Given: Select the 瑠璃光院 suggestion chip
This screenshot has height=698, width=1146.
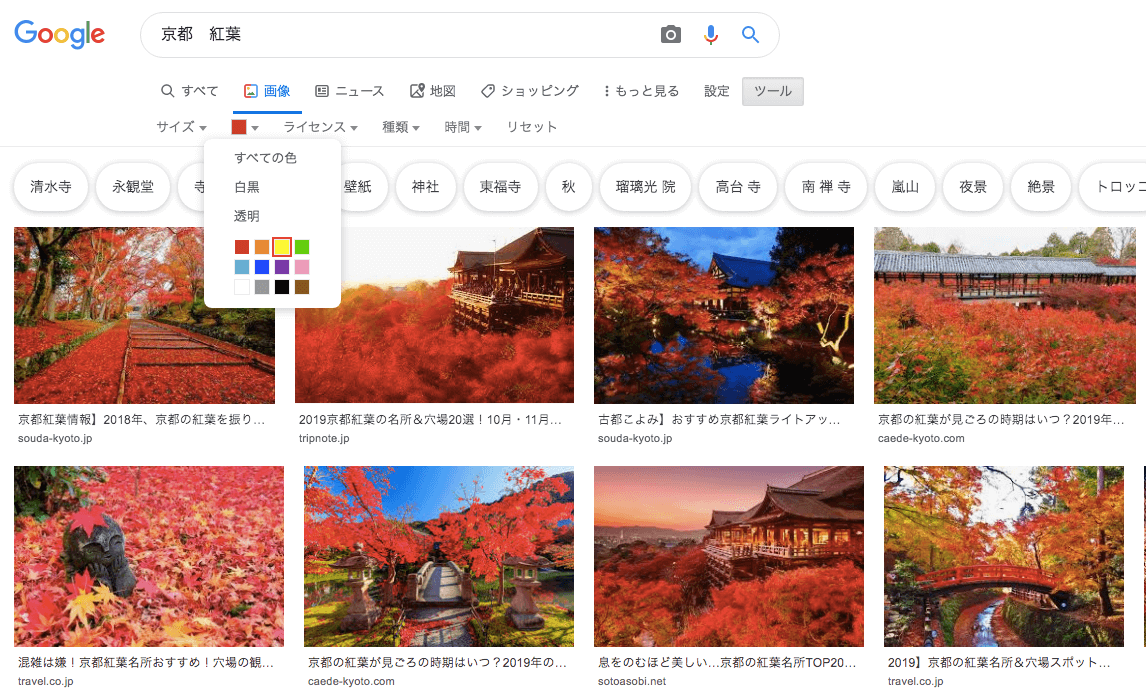Looking at the screenshot, I should coord(645,187).
